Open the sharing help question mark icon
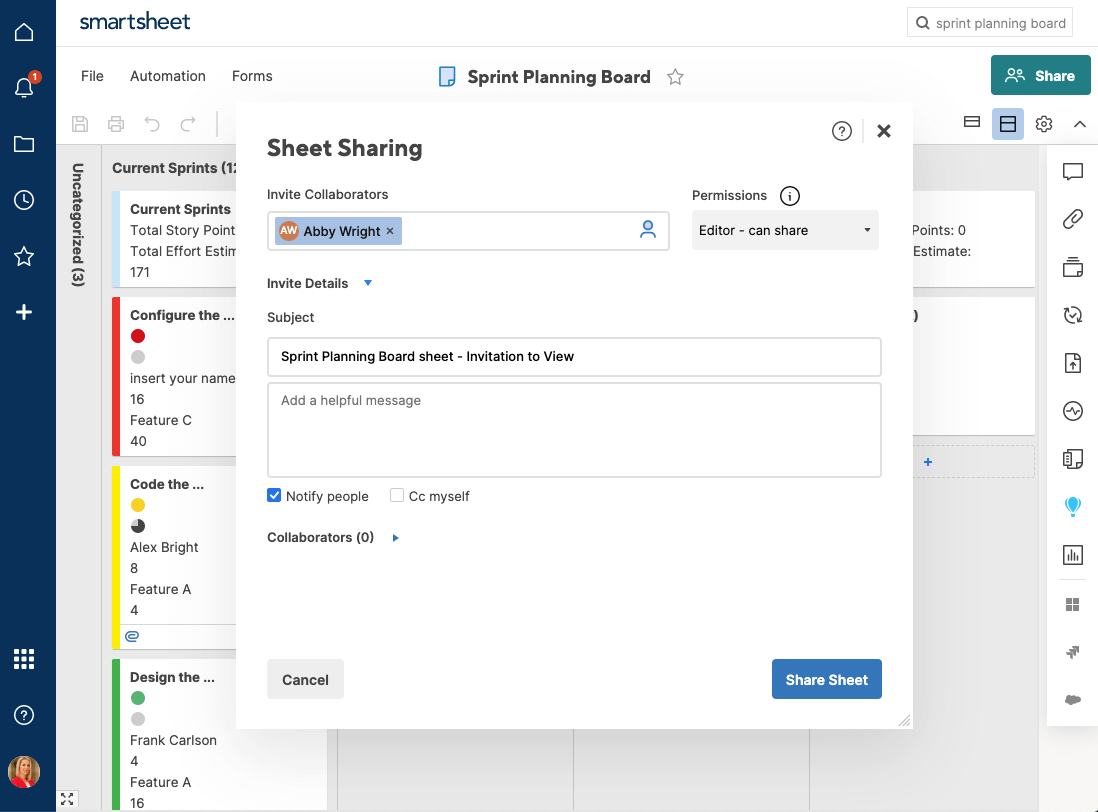The height and width of the screenshot is (812, 1098). (x=842, y=131)
